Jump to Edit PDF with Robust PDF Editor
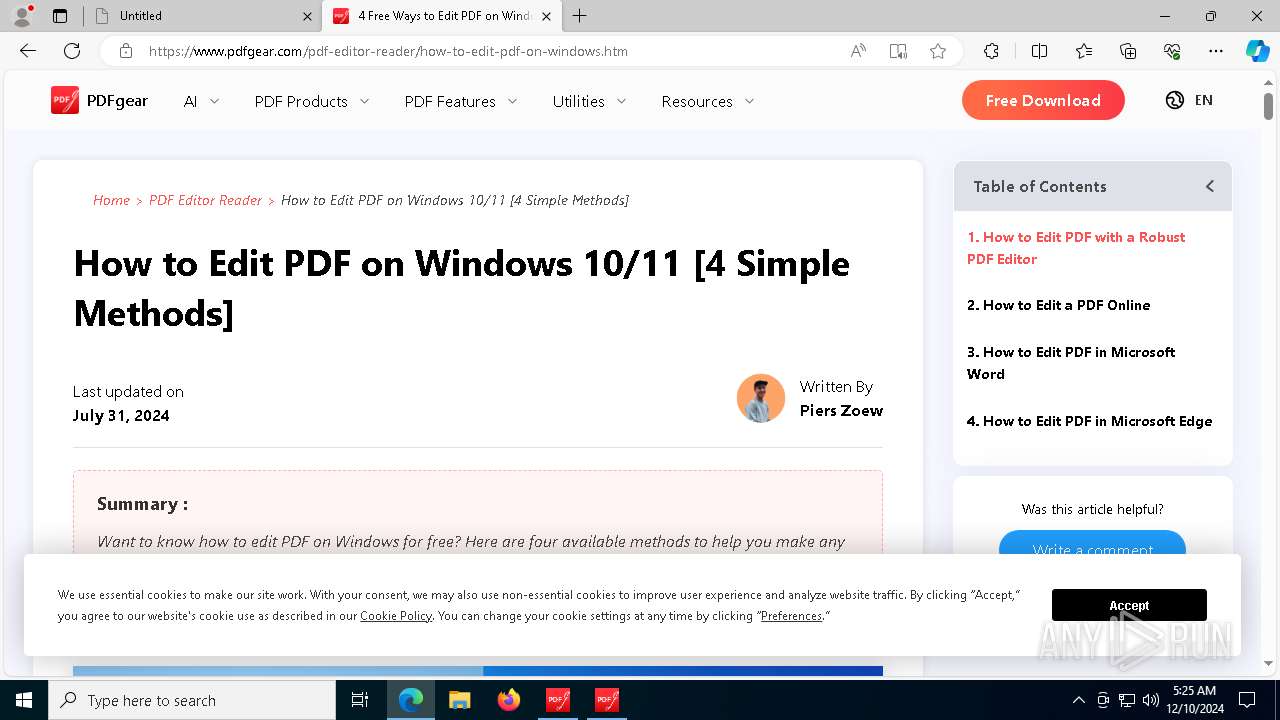The width and height of the screenshot is (1280, 720). pyautogui.click(x=1076, y=248)
